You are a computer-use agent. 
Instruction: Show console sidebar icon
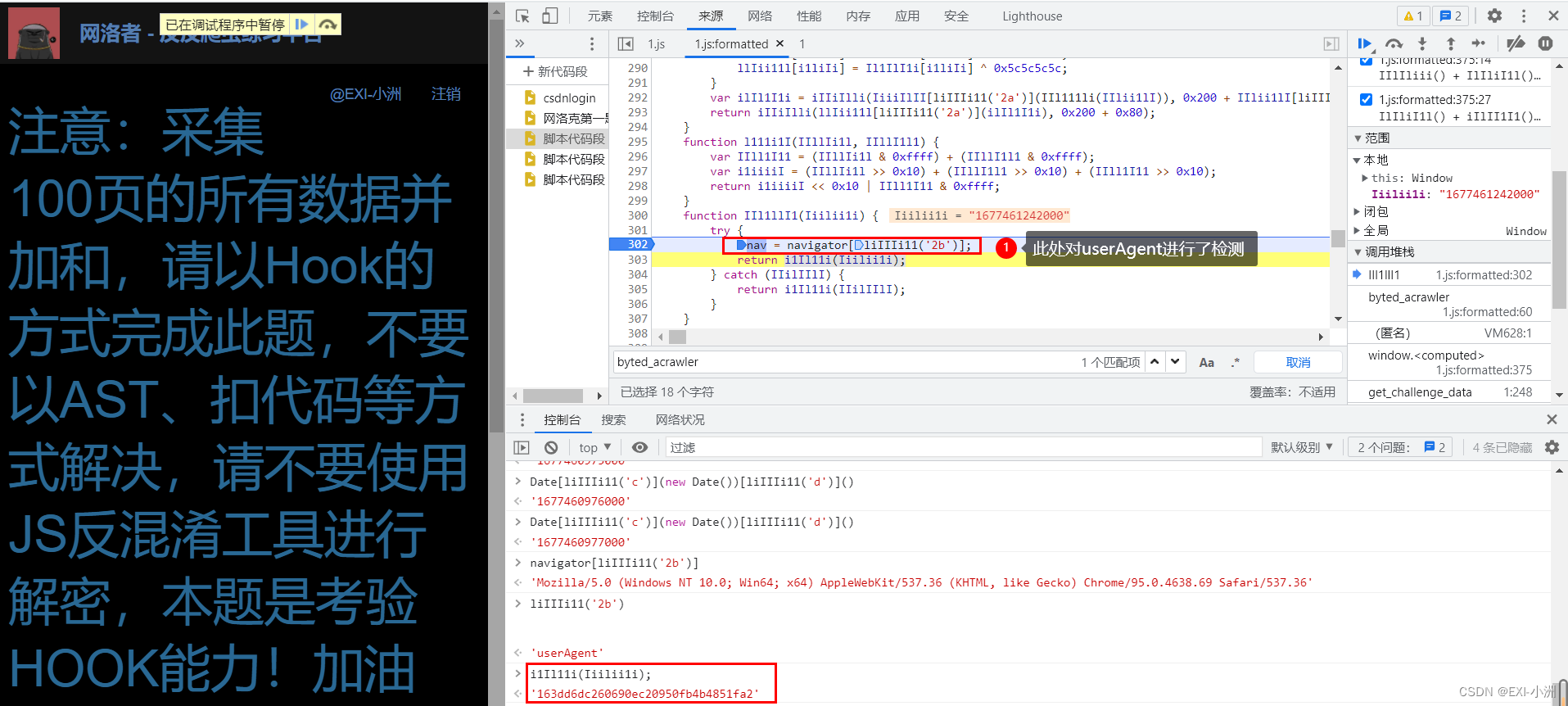point(522,447)
